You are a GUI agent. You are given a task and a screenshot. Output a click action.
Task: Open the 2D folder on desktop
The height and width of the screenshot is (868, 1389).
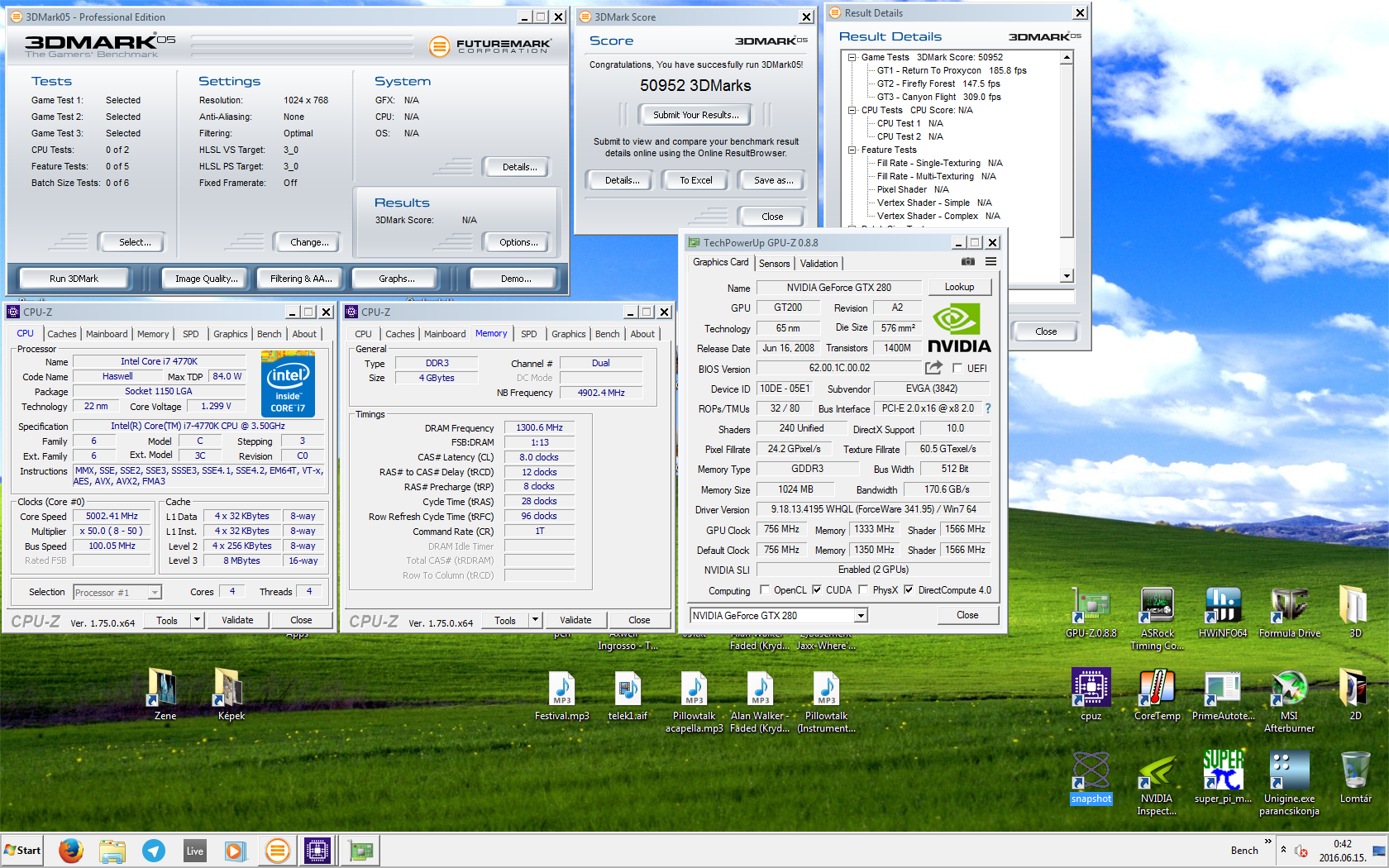click(1355, 694)
